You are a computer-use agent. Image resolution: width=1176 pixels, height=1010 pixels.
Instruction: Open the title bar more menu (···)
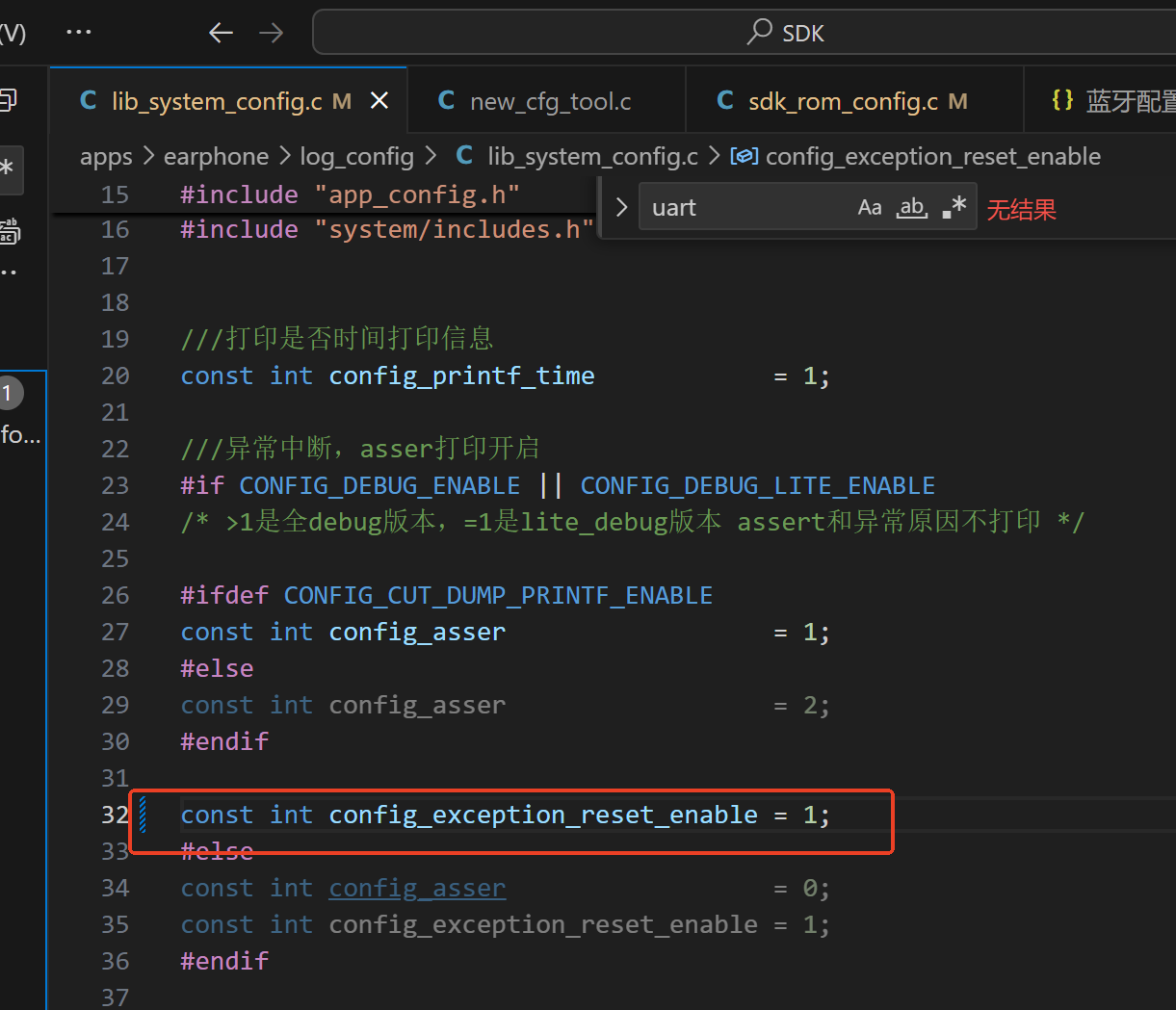pos(79,33)
